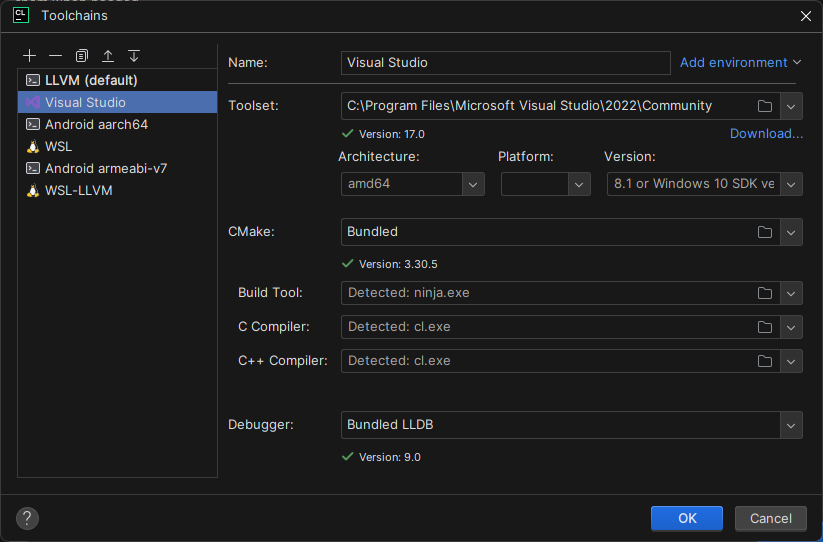Click the Toolset 'Version: 17.0' text
The image size is (823, 542).
(392, 134)
